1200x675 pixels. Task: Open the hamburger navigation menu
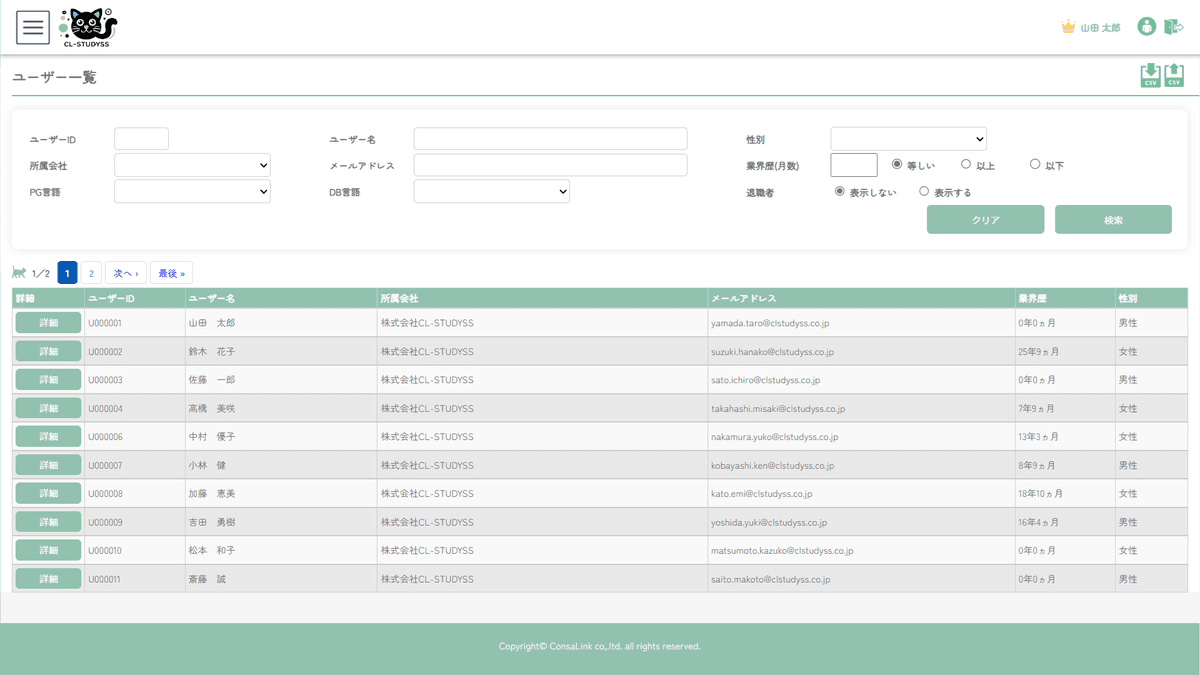click(33, 27)
